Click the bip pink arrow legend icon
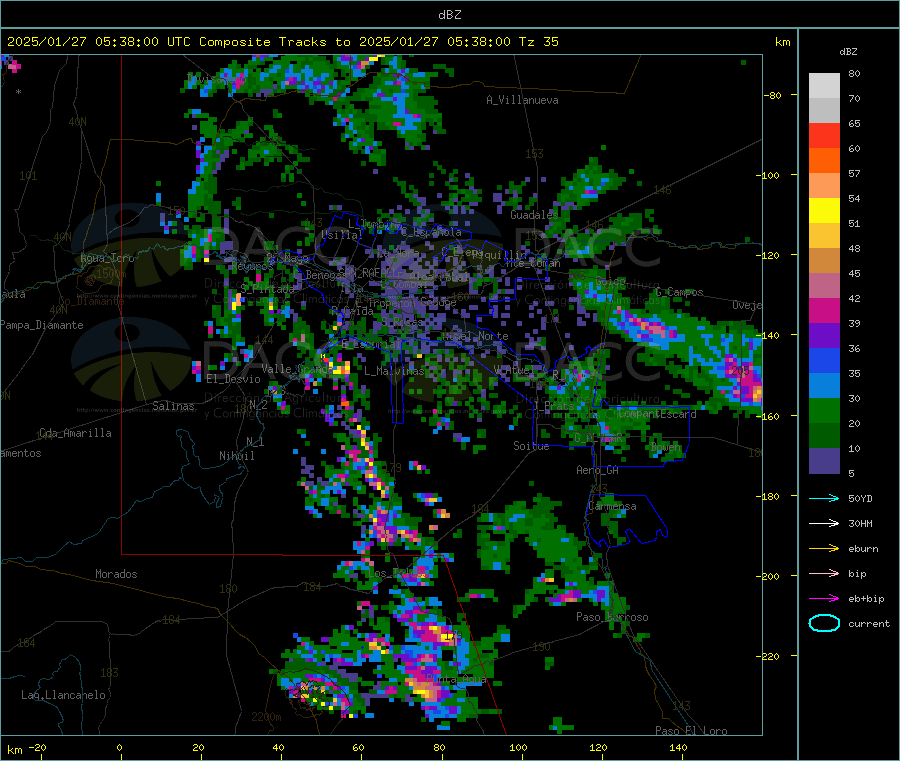 tap(824, 573)
